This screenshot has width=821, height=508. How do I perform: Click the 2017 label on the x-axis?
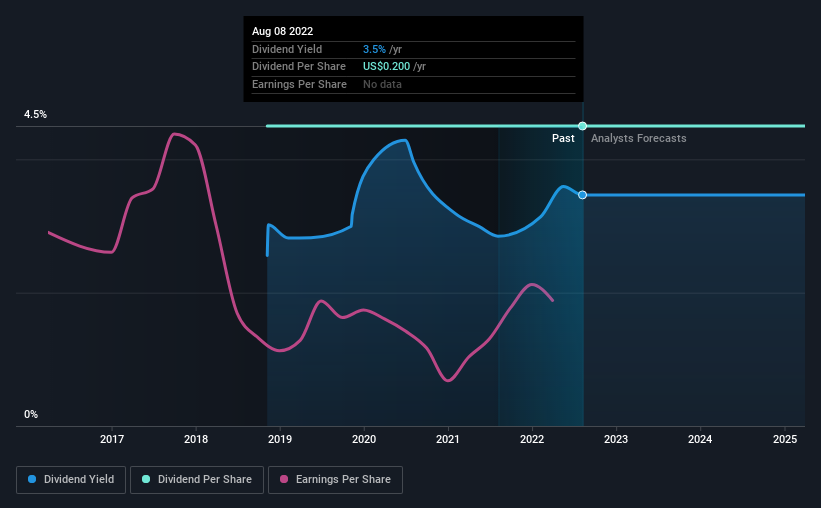pos(112,439)
